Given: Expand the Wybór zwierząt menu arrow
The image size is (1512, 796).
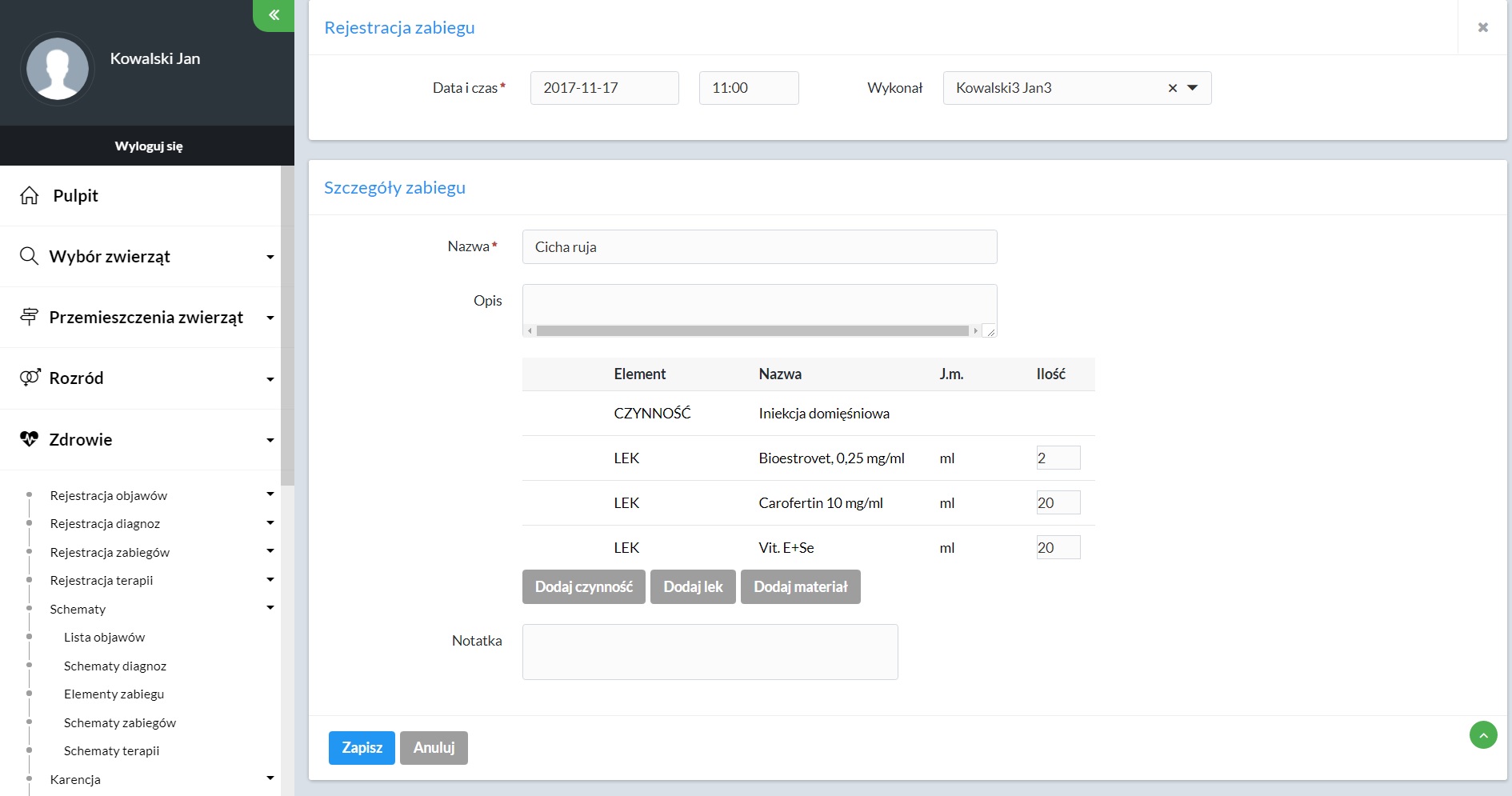Looking at the screenshot, I should tap(270, 257).
